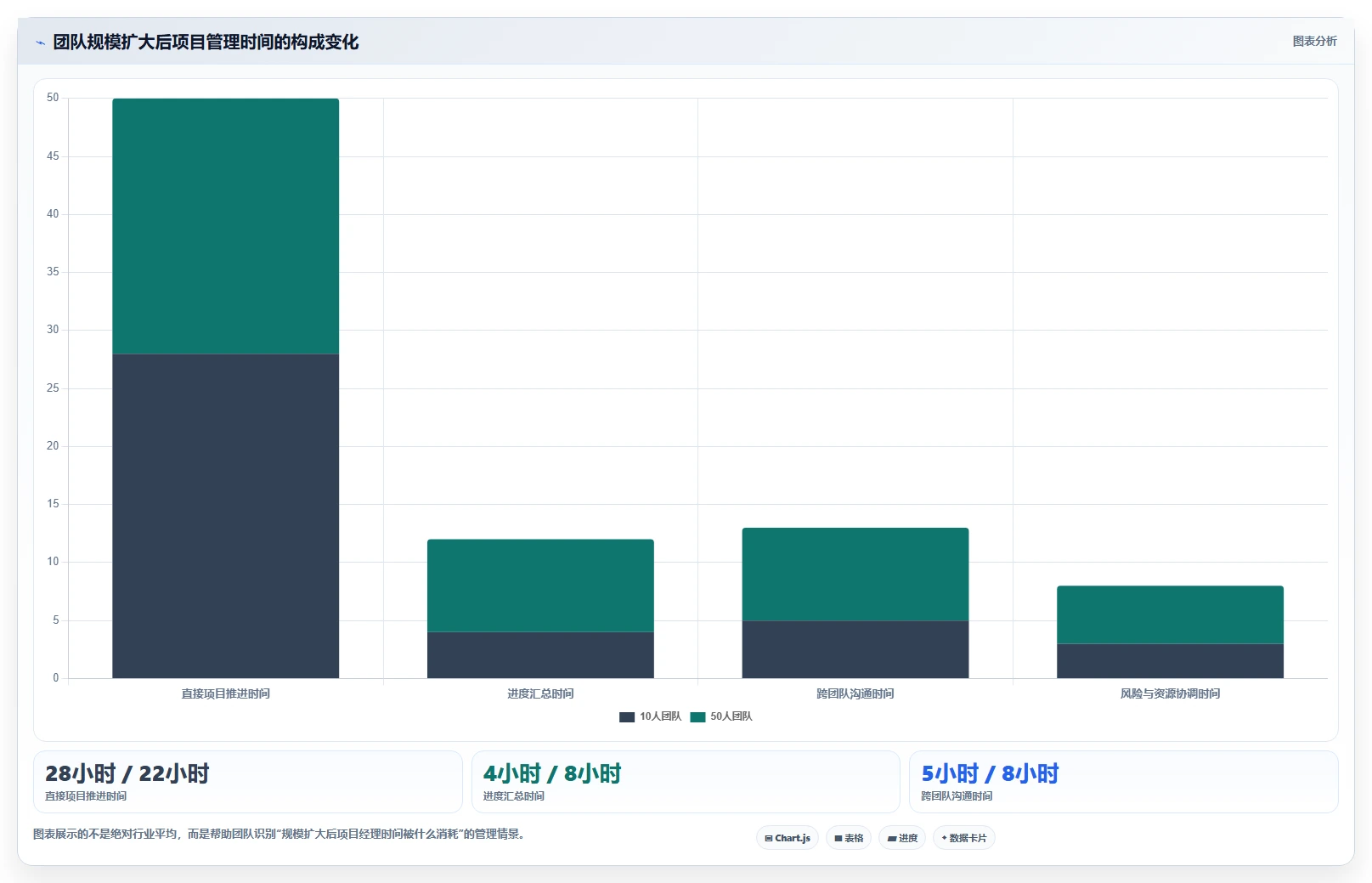Click the 跨团队沟通时间 caption in the third stat card
The height and width of the screenshot is (883, 1372).
tap(957, 796)
